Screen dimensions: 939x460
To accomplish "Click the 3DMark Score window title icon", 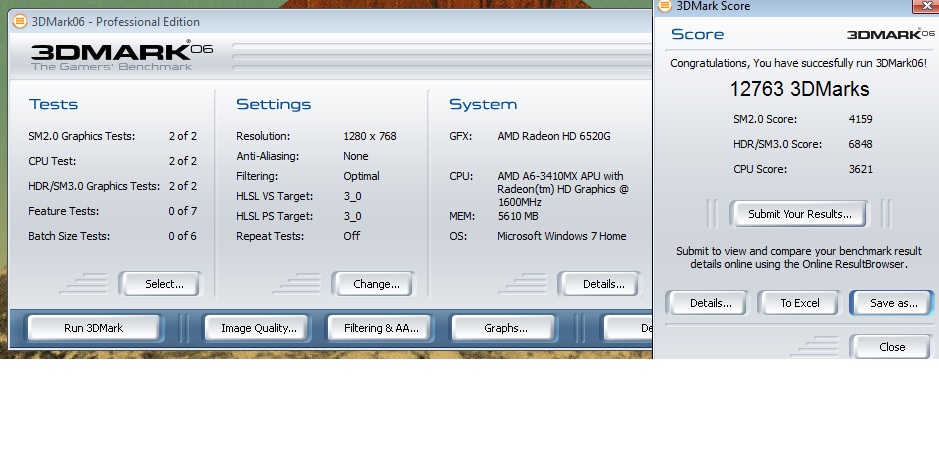I will point(664,6).
